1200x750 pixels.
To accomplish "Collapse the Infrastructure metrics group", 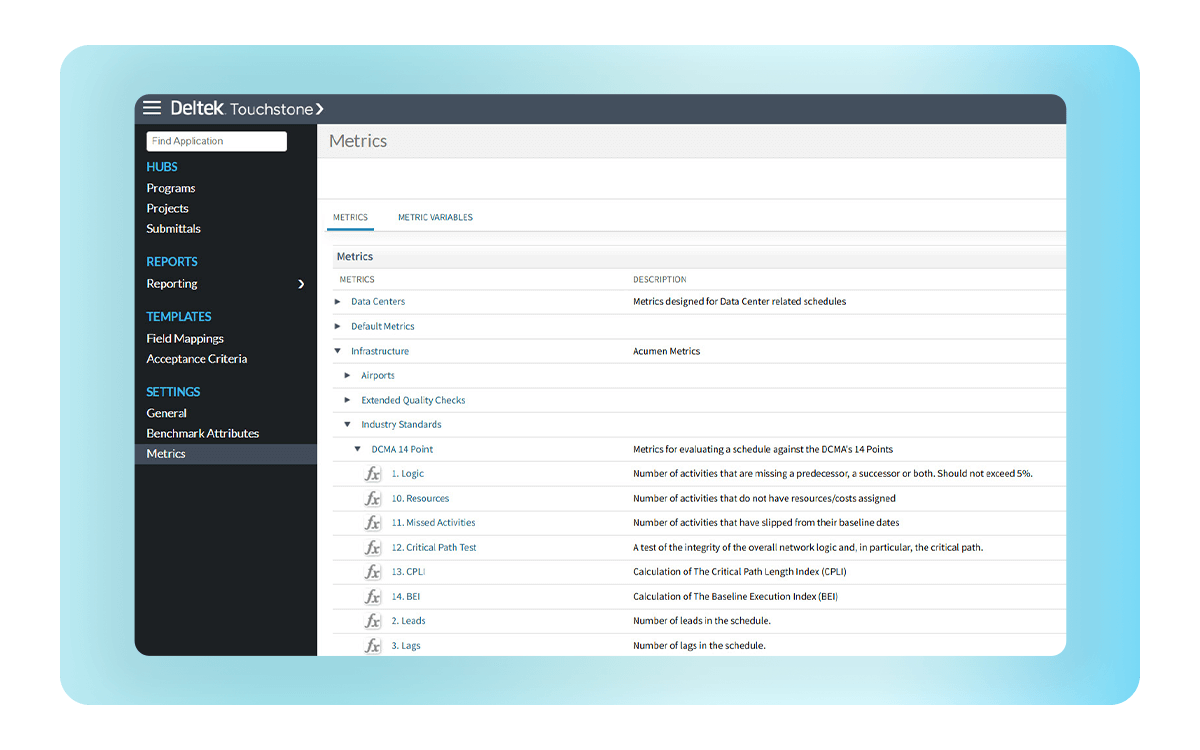I will (x=338, y=350).
